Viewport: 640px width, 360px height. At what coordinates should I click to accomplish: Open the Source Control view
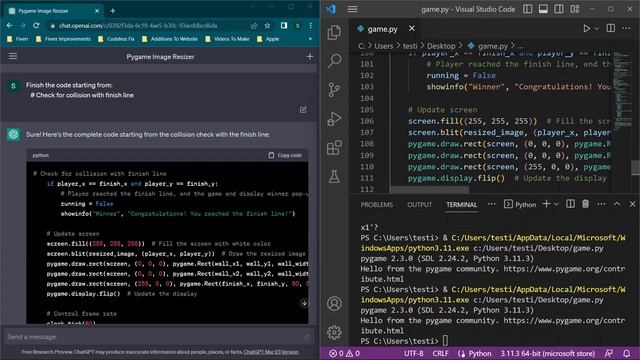[334, 89]
